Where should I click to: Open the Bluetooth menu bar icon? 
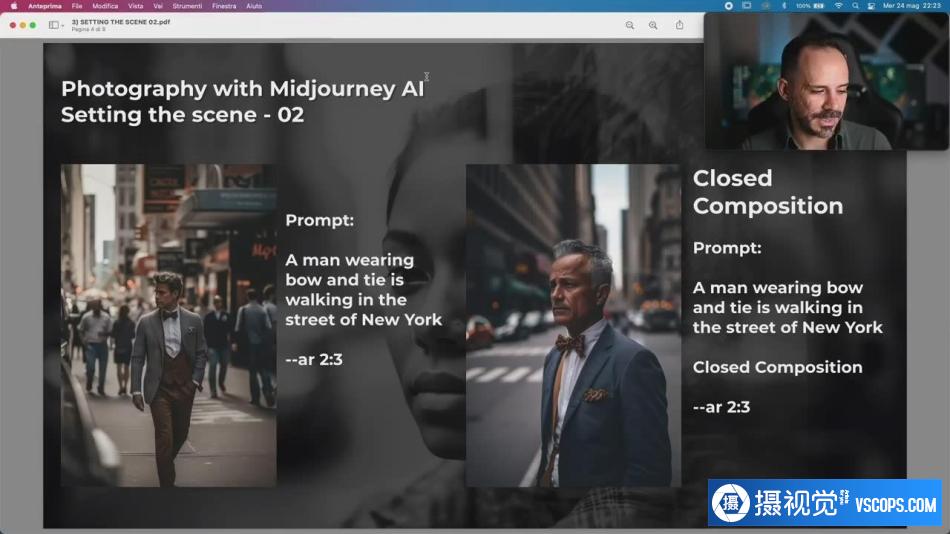(783, 5)
